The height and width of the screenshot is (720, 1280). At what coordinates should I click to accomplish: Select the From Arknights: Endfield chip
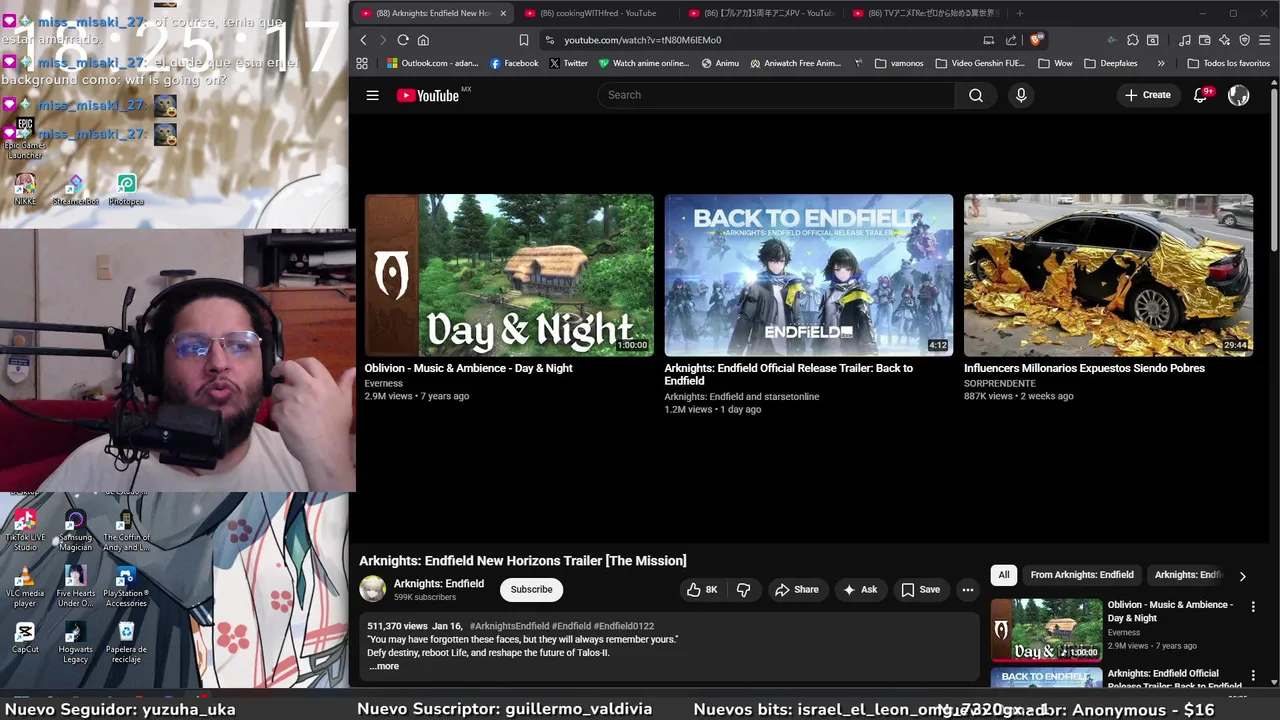coord(1082,575)
